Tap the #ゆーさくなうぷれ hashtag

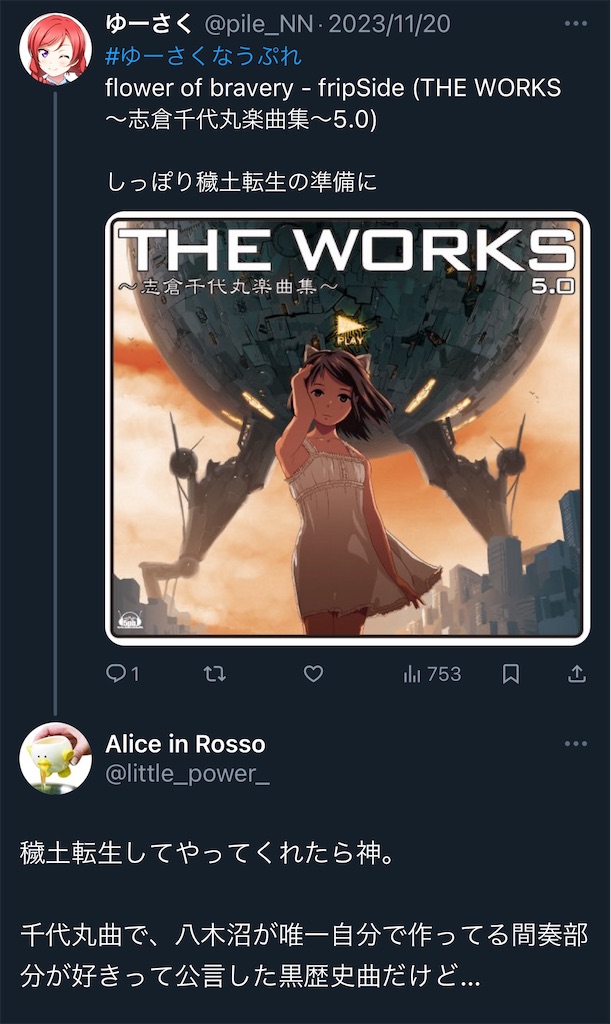click(203, 56)
